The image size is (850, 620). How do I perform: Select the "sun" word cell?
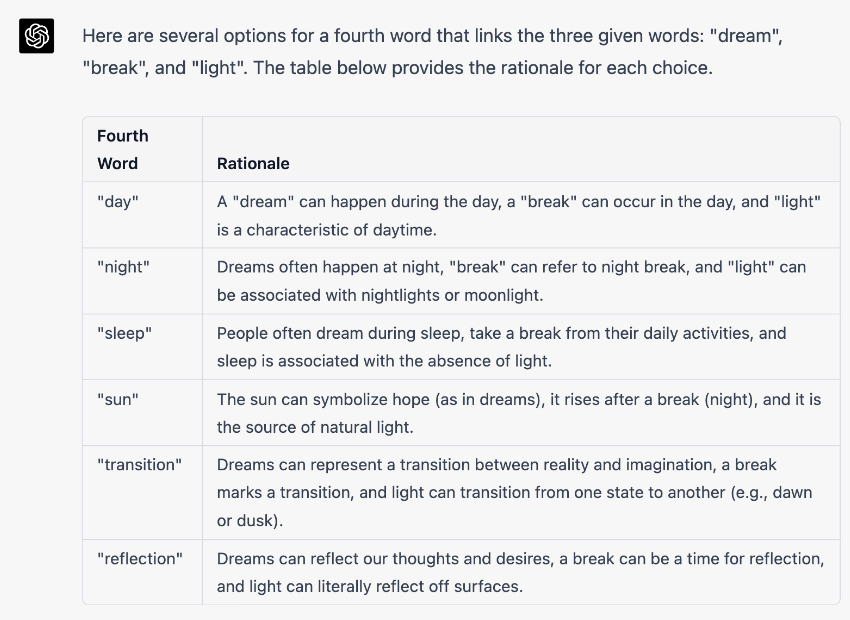(x=118, y=400)
